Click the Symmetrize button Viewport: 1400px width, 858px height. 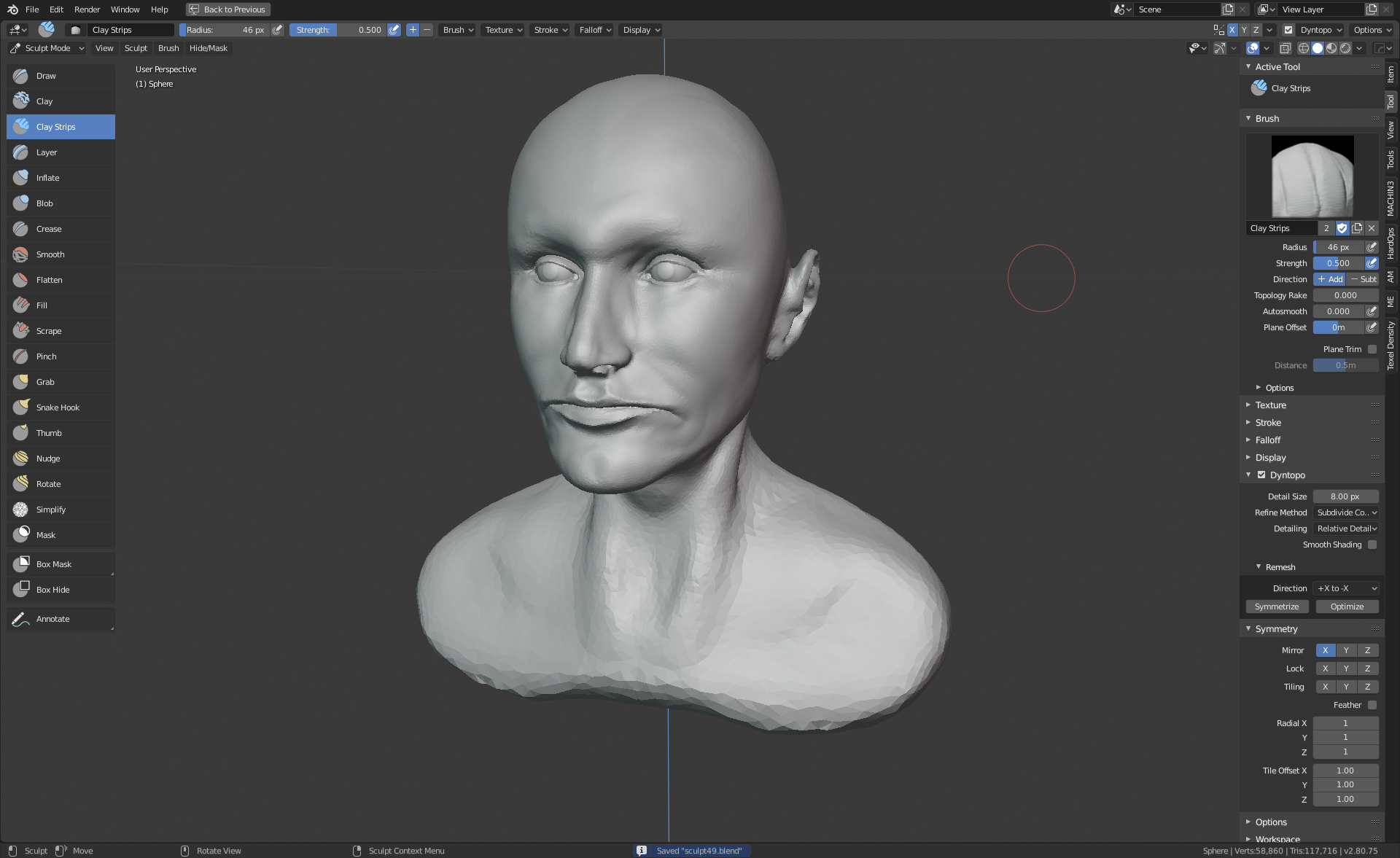[x=1277, y=607]
